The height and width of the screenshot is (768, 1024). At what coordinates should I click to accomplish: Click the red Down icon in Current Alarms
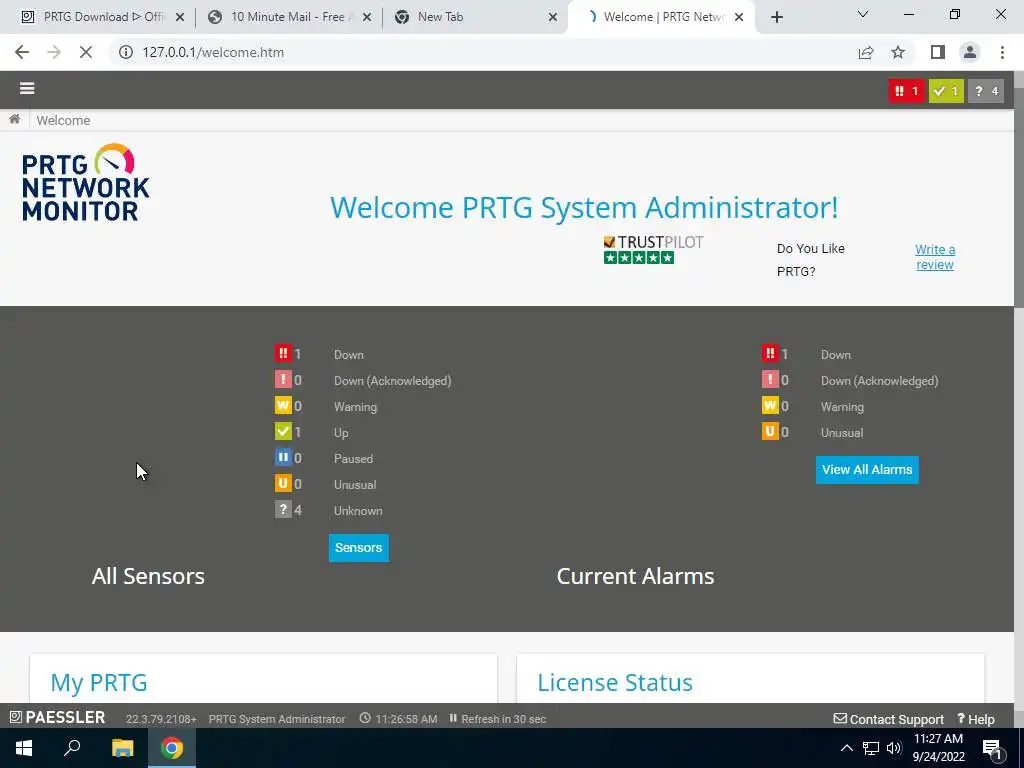(x=770, y=353)
